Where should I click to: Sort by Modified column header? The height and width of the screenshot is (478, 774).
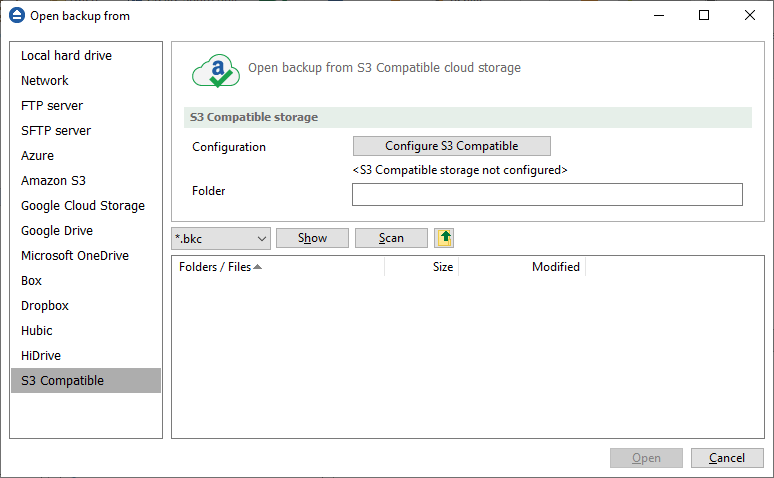(522, 267)
